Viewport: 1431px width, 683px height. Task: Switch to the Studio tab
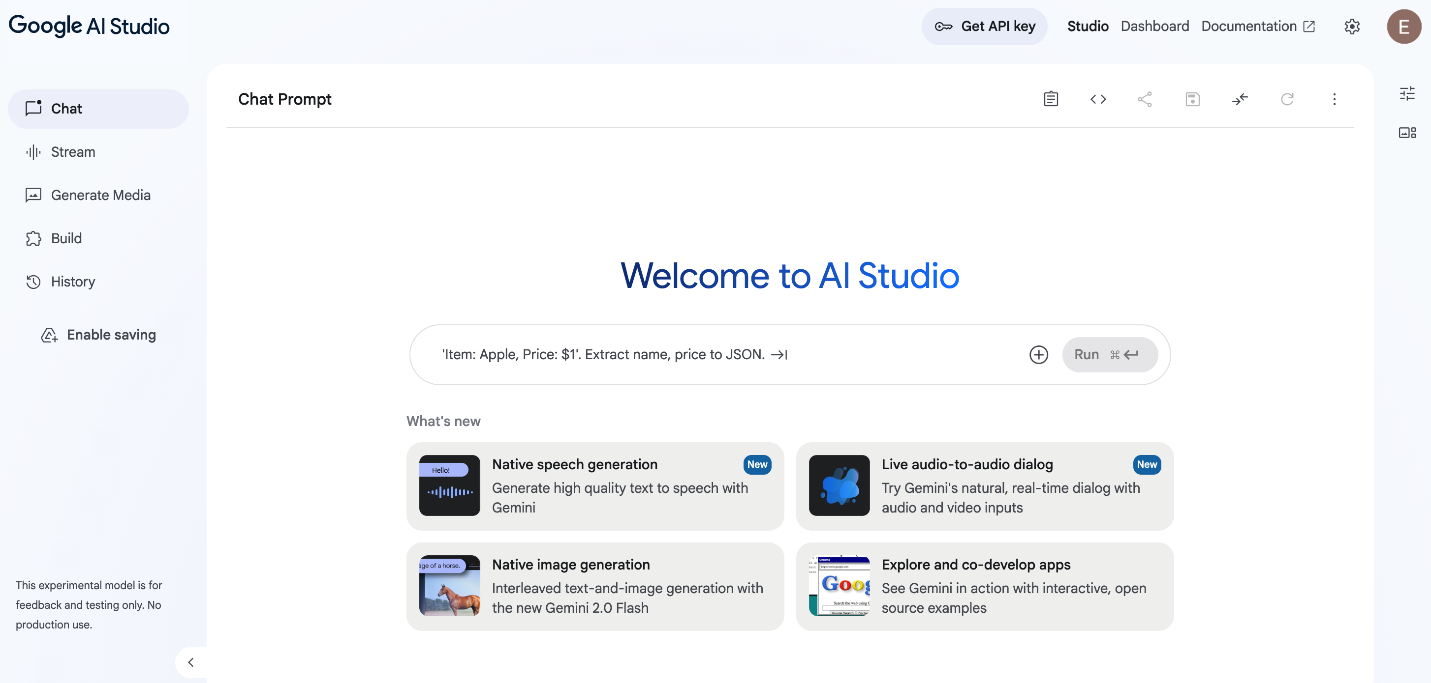tap(1088, 27)
